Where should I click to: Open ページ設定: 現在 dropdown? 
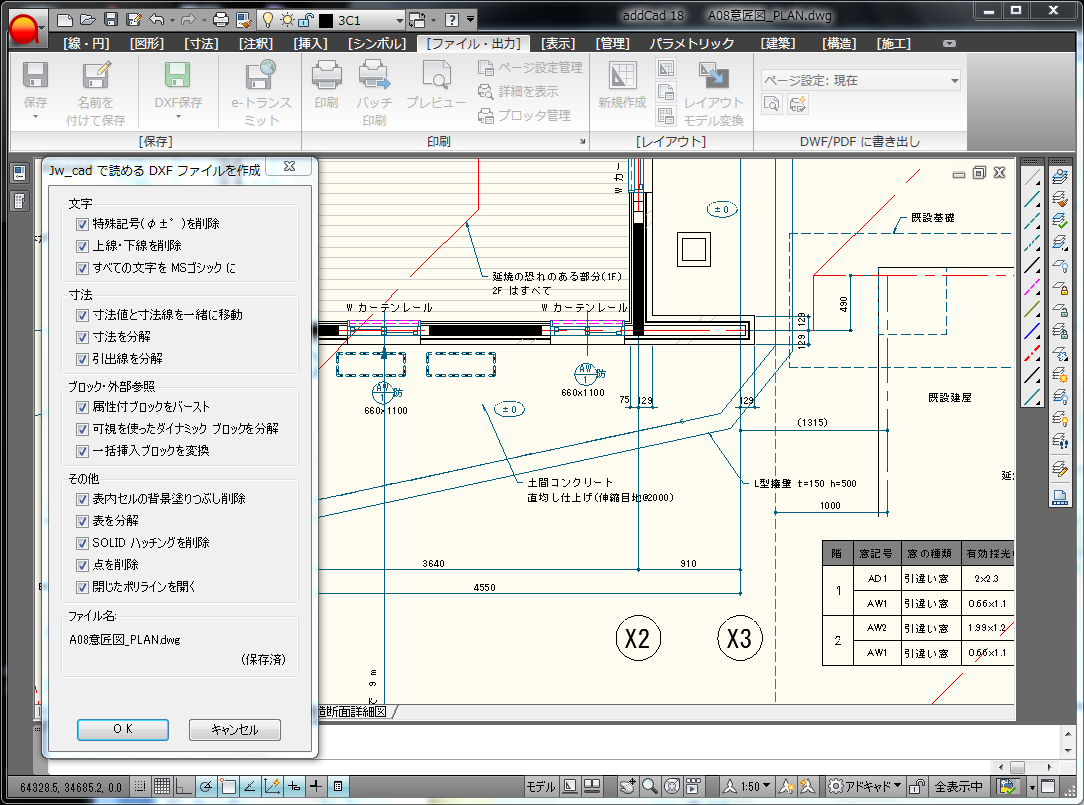tap(955, 81)
